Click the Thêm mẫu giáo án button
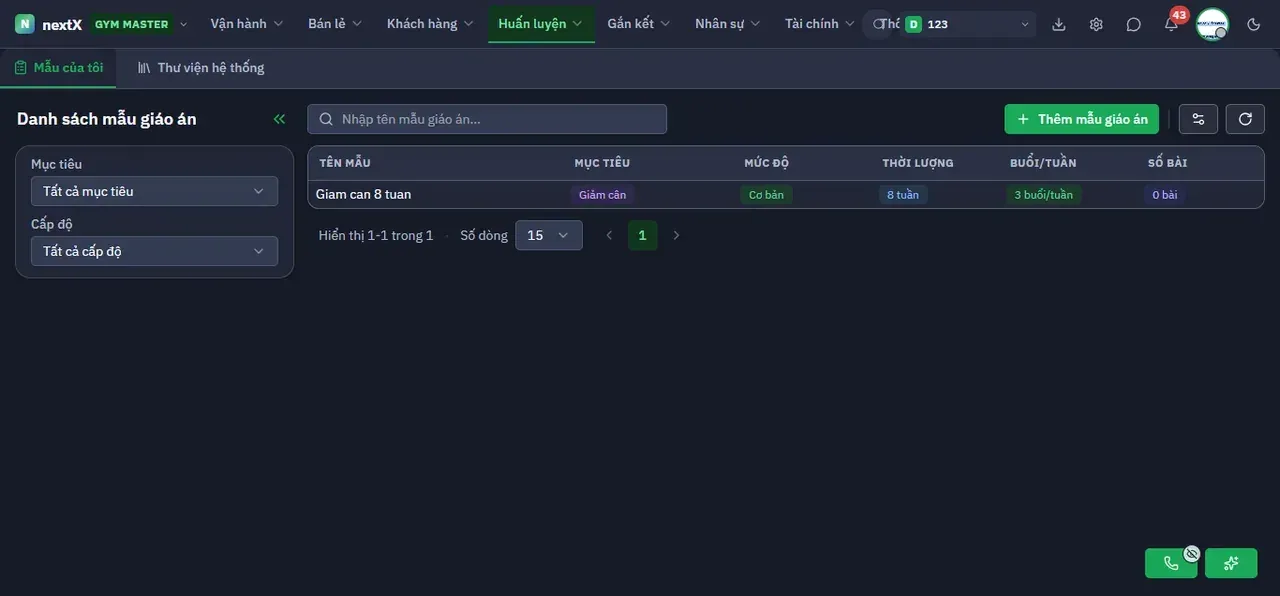Viewport: 1280px width, 596px height. pos(1082,119)
